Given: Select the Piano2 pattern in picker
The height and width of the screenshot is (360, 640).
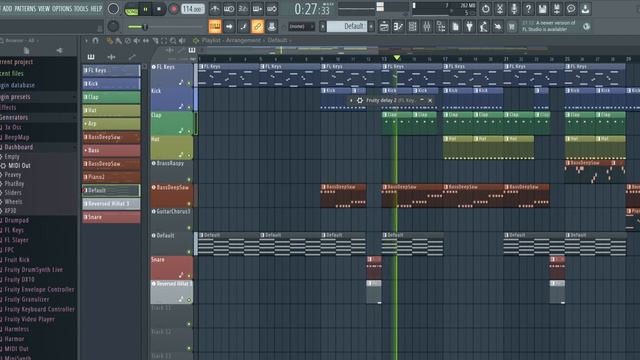Looking at the screenshot, I should coord(111,177).
